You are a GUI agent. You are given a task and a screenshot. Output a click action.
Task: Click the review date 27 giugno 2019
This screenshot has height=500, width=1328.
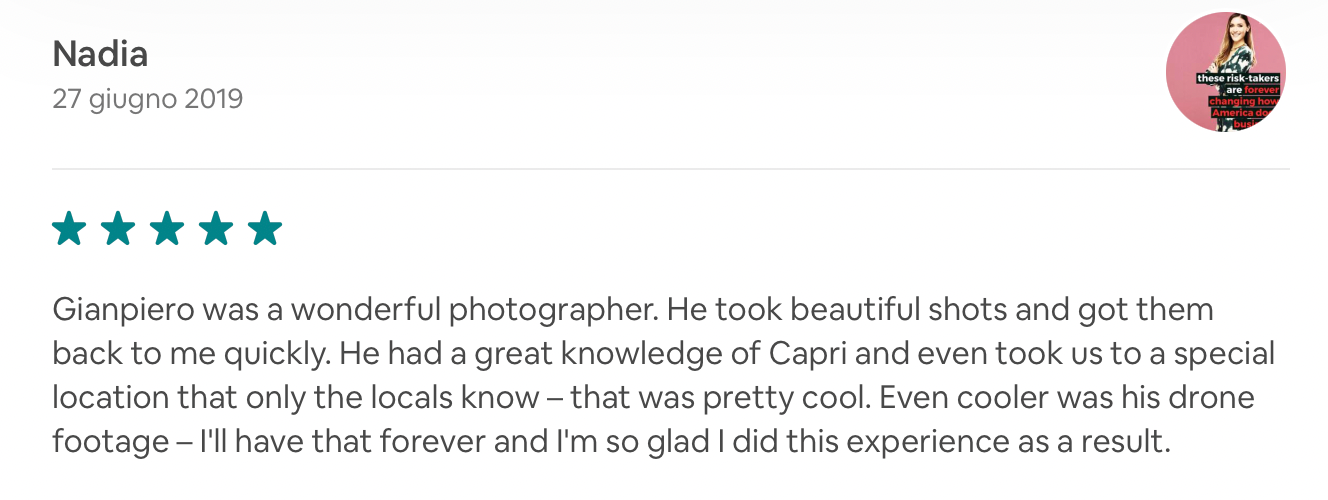pos(147,99)
